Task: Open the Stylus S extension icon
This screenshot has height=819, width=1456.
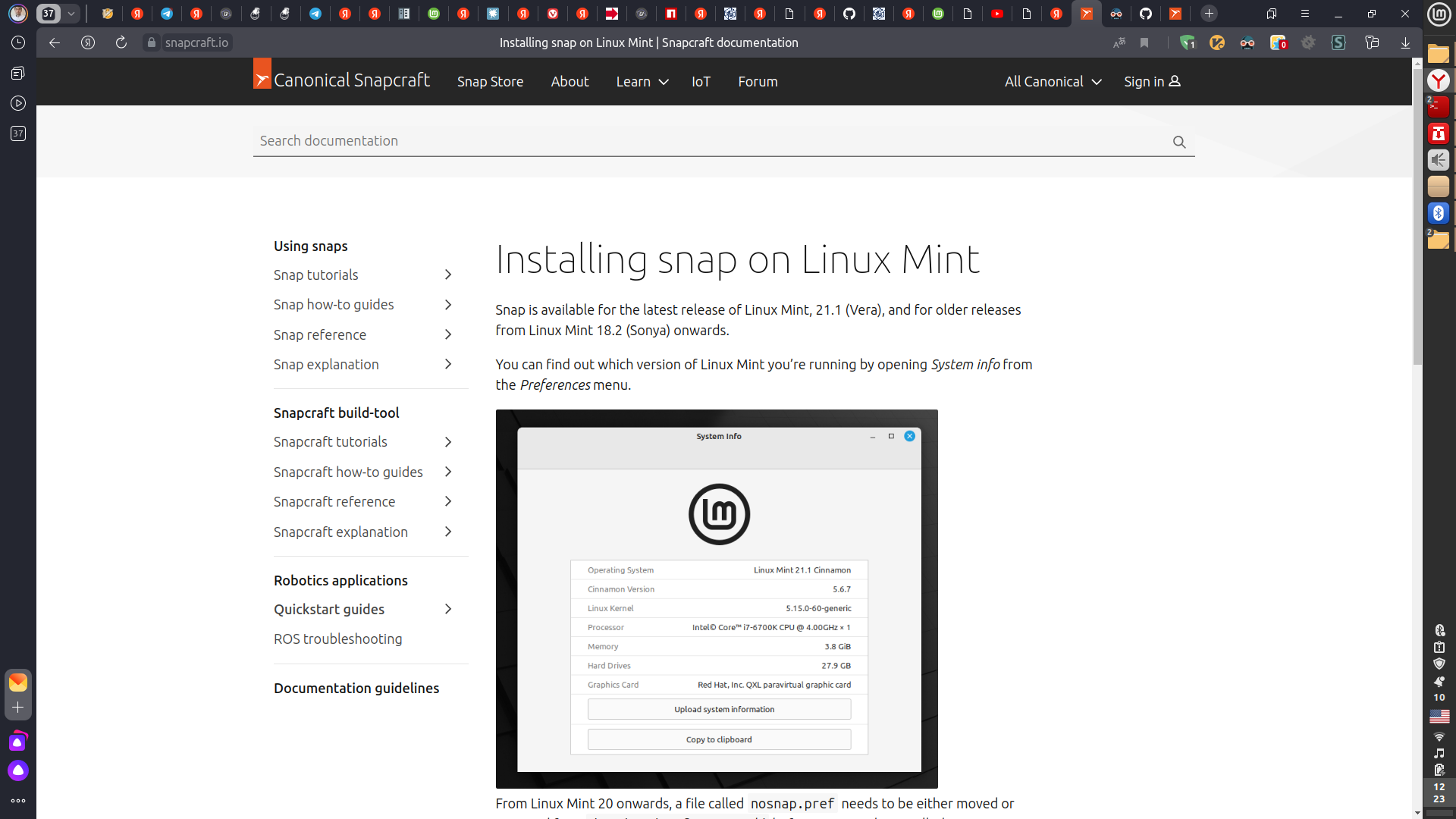Action: (1338, 43)
